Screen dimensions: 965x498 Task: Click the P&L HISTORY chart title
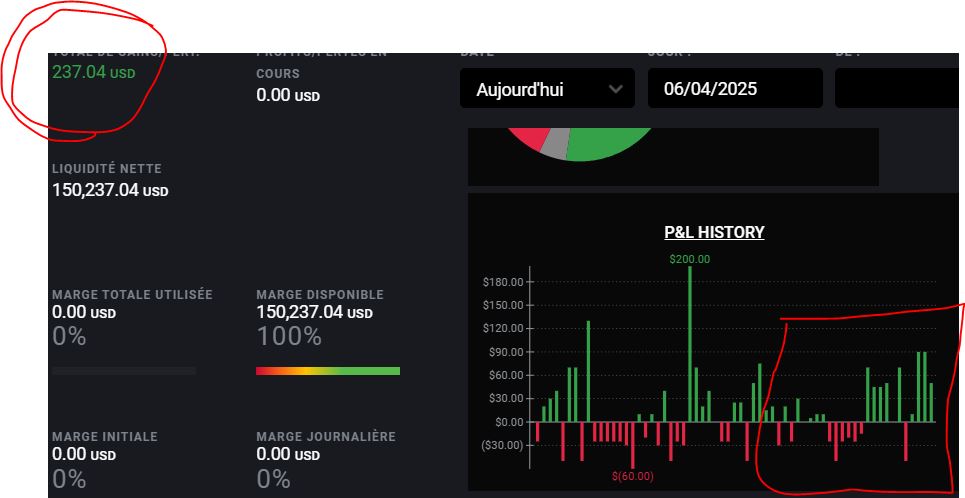point(715,233)
